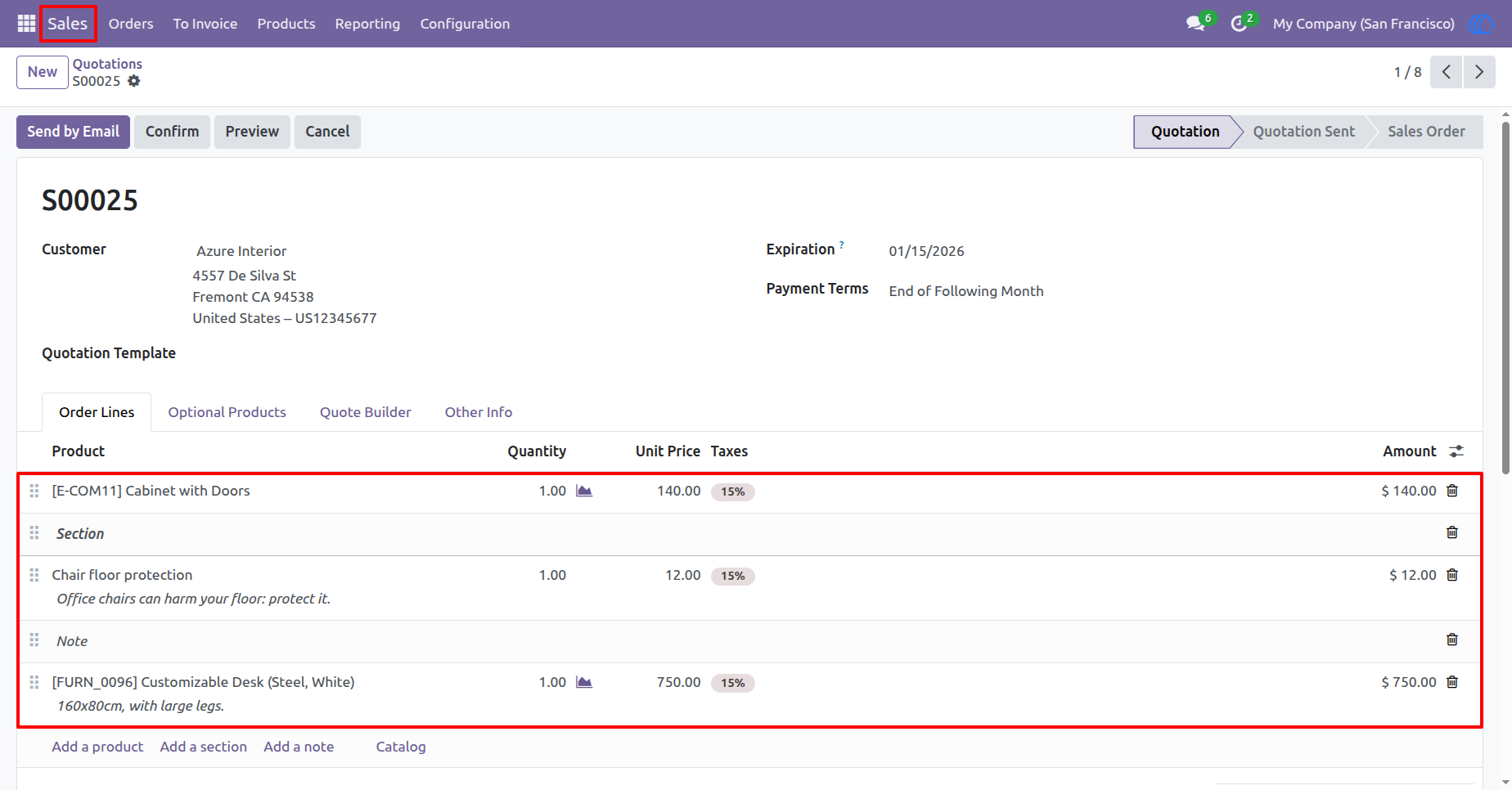Viewport: 1512px width, 790px height.
Task: Grab the drag handle of Cabinet with Doors row
Action: pos(34,491)
